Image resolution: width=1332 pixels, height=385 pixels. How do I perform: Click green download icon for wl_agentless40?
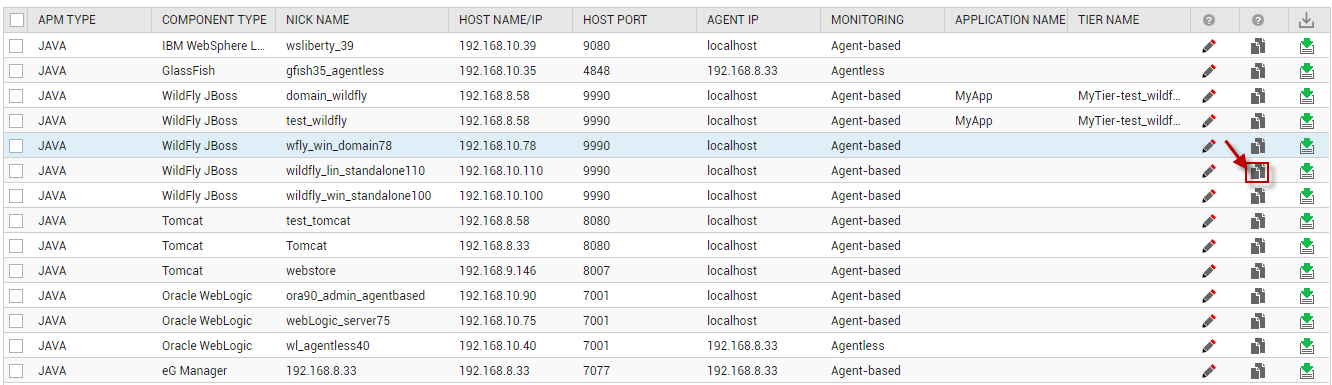click(x=1306, y=346)
